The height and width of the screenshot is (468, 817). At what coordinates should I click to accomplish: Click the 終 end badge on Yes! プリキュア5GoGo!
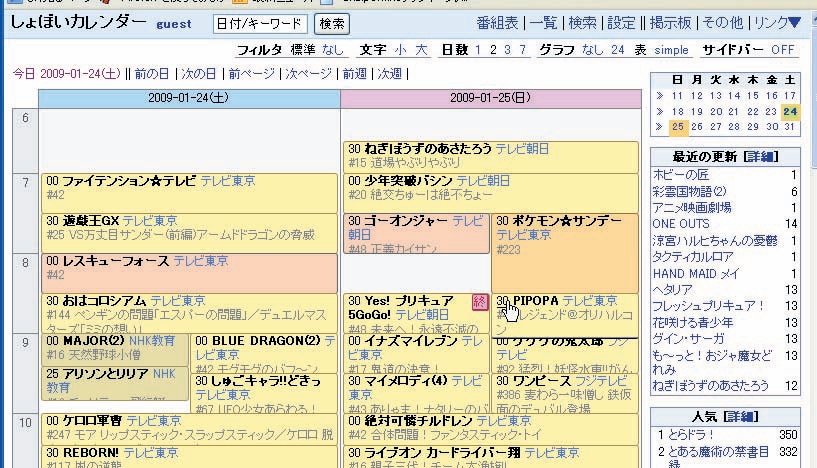[479, 302]
